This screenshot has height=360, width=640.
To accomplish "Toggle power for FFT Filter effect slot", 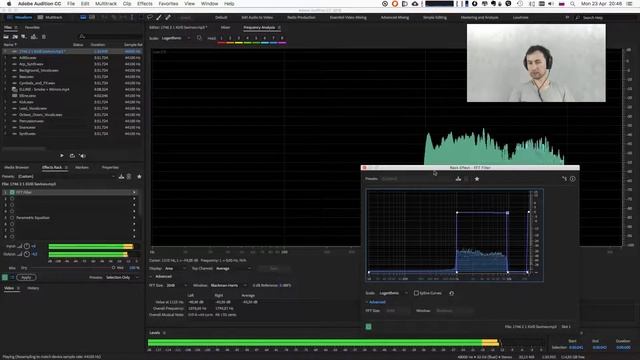I will [12, 192].
